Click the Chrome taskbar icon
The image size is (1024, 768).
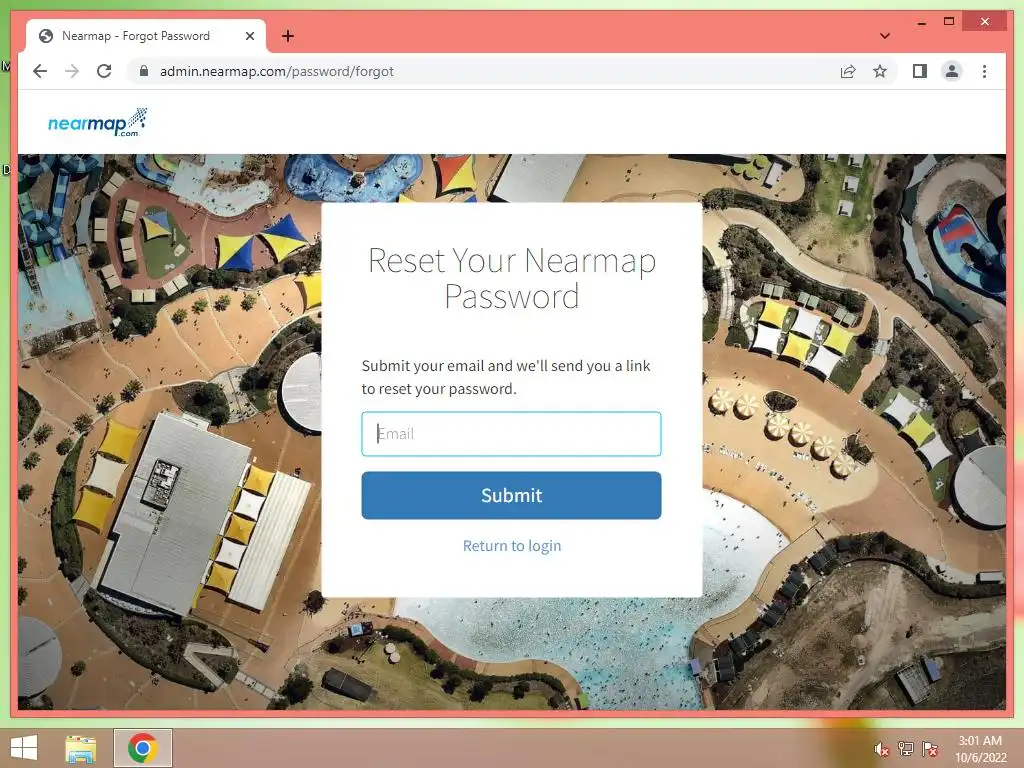(x=142, y=748)
